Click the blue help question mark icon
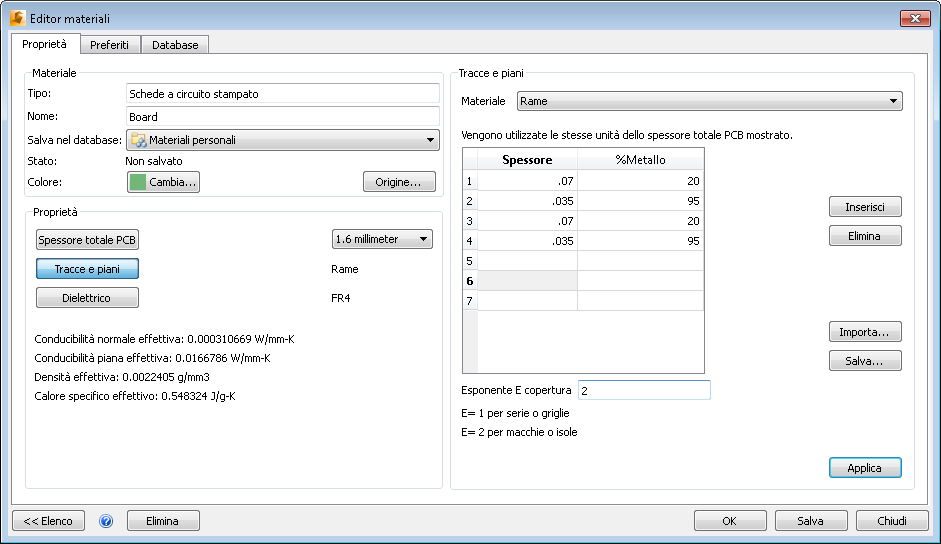The width and height of the screenshot is (941, 544). 106,521
